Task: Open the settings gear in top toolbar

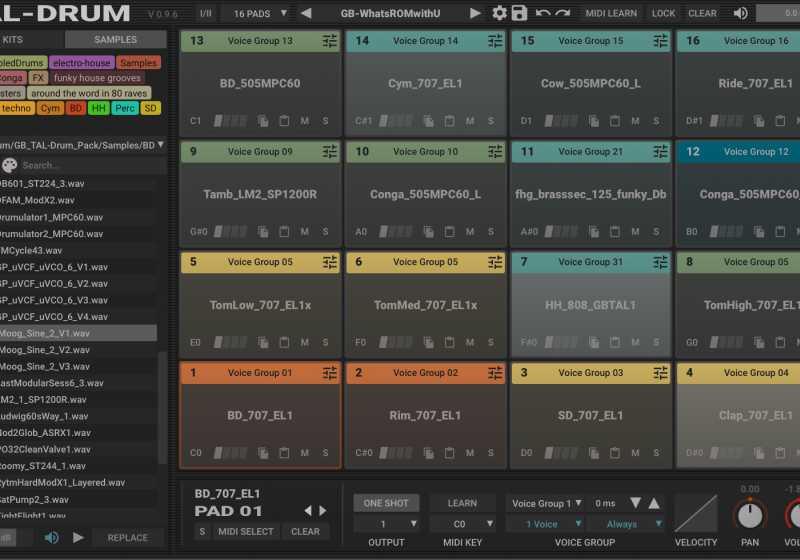Action: (x=500, y=13)
